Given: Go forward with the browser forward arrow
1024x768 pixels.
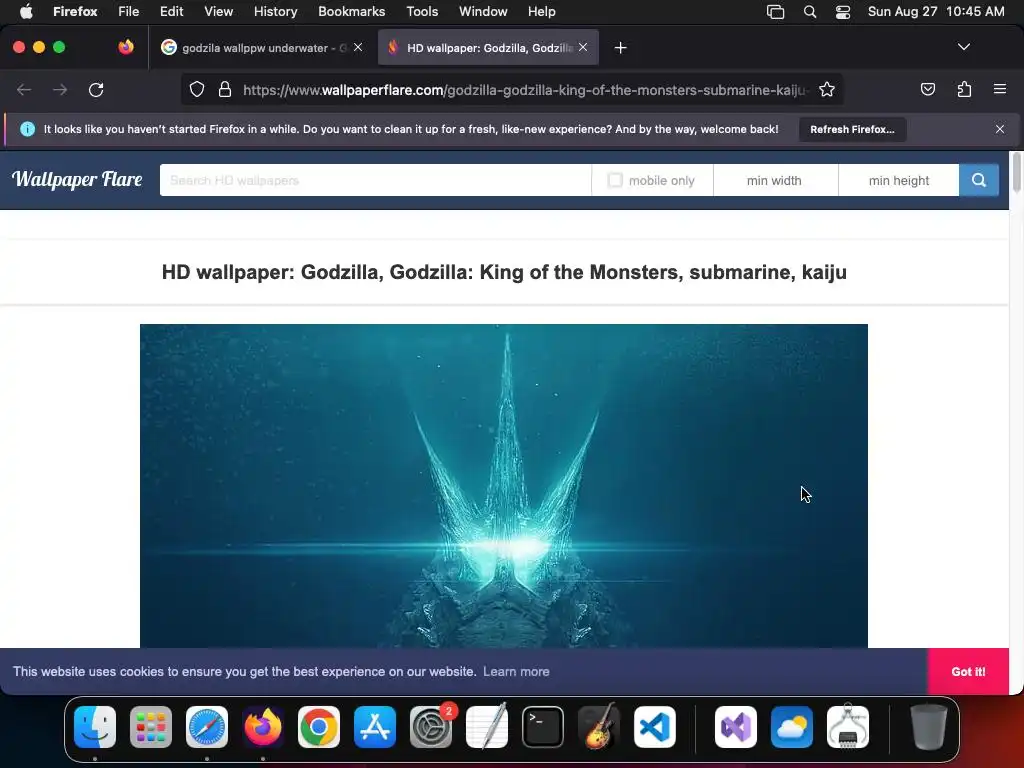Looking at the screenshot, I should point(60,89).
